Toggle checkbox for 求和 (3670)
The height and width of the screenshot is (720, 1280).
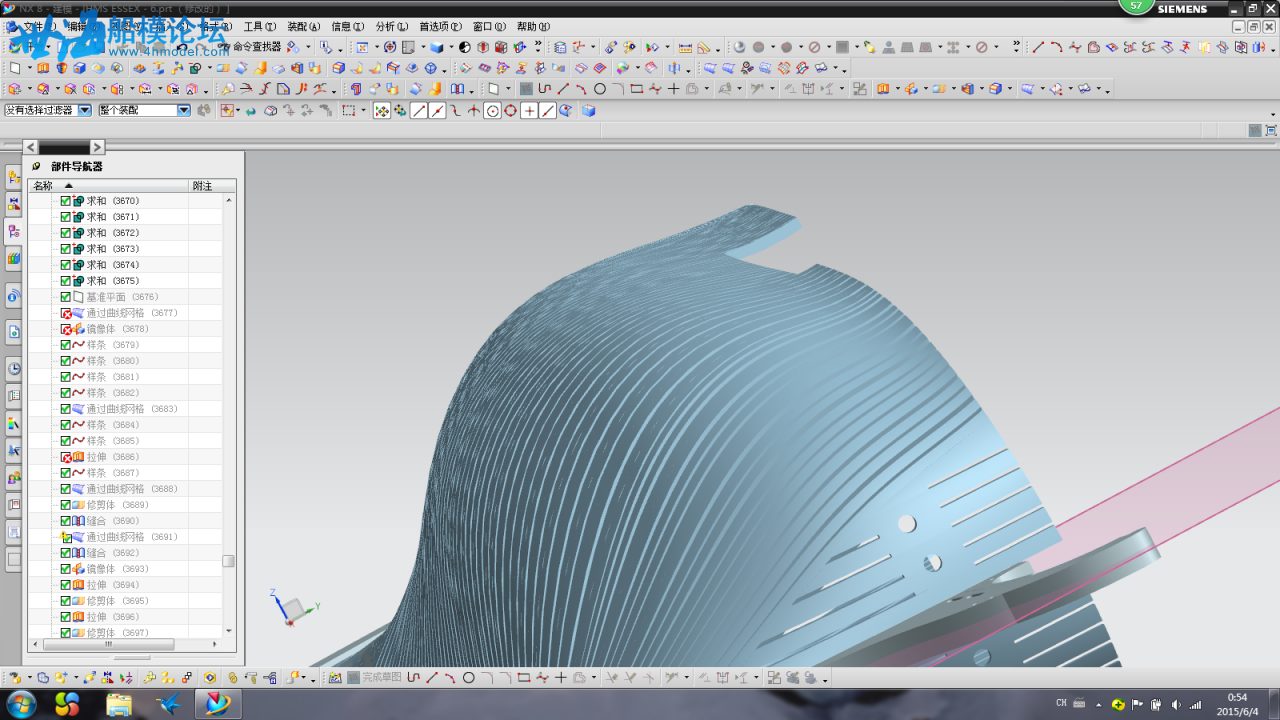click(66, 201)
